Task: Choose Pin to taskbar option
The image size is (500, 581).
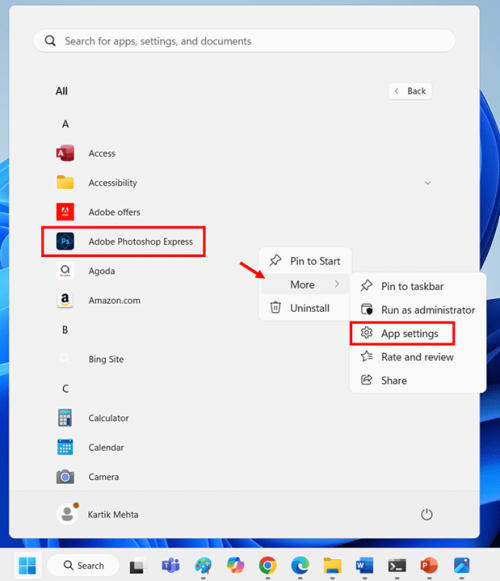Action: pyautogui.click(x=418, y=286)
